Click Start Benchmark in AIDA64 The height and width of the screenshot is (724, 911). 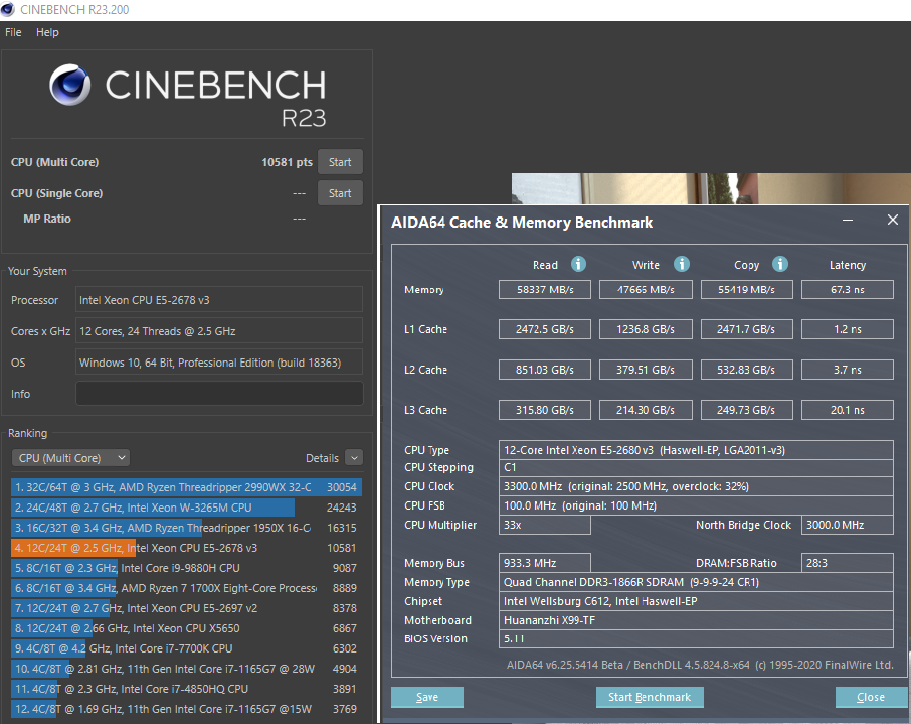coord(650,697)
